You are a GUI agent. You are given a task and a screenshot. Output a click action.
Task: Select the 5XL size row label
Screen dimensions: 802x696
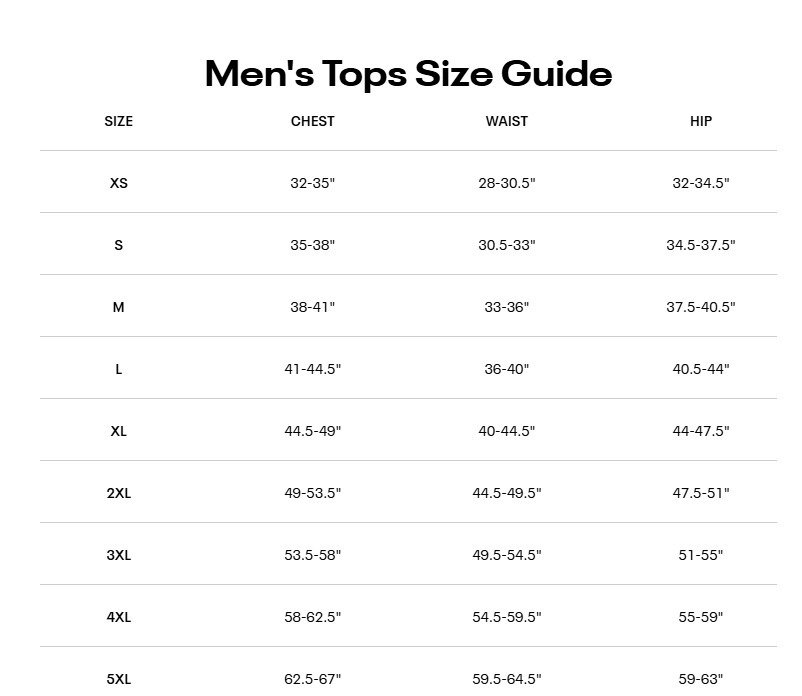point(119,679)
